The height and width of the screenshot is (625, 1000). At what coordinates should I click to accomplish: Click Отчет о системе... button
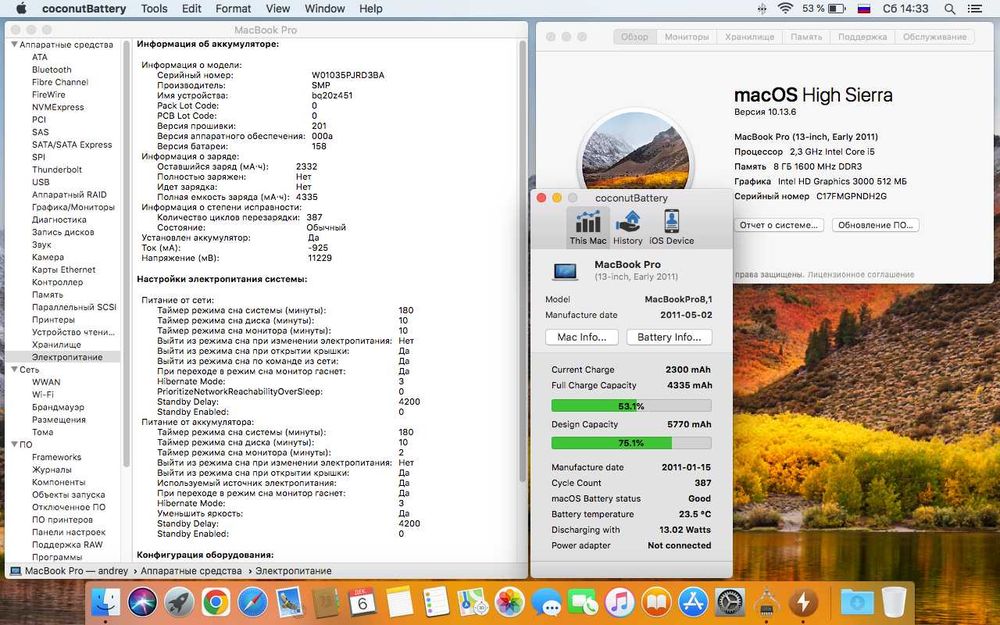(779, 225)
